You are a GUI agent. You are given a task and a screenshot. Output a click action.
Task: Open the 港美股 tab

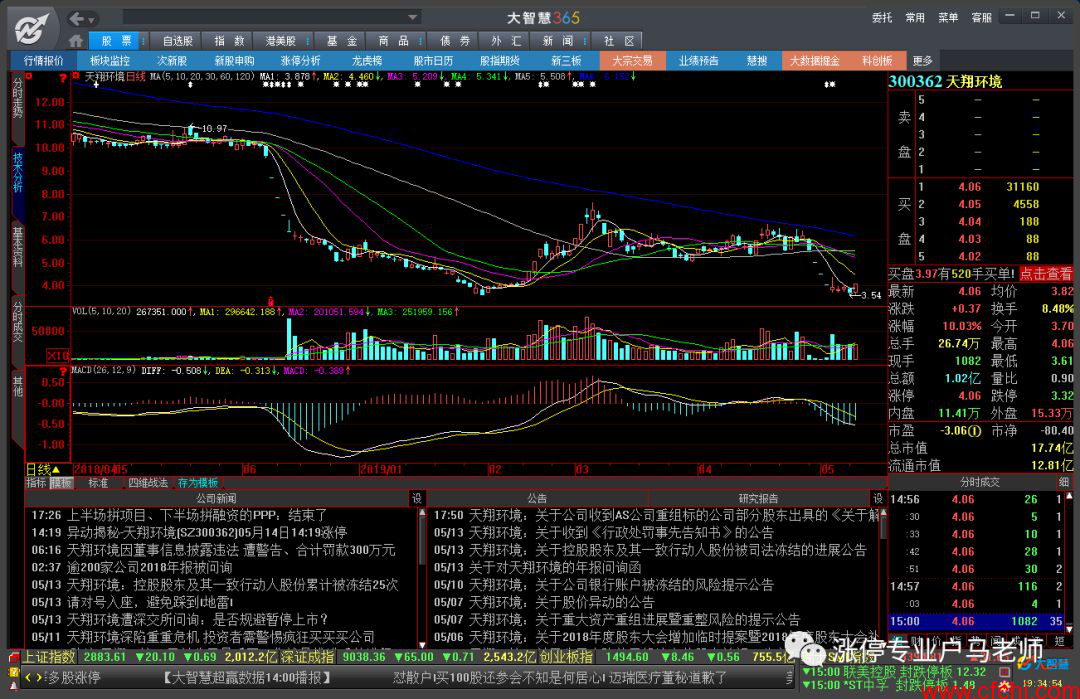pyautogui.click(x=280, y=41)
